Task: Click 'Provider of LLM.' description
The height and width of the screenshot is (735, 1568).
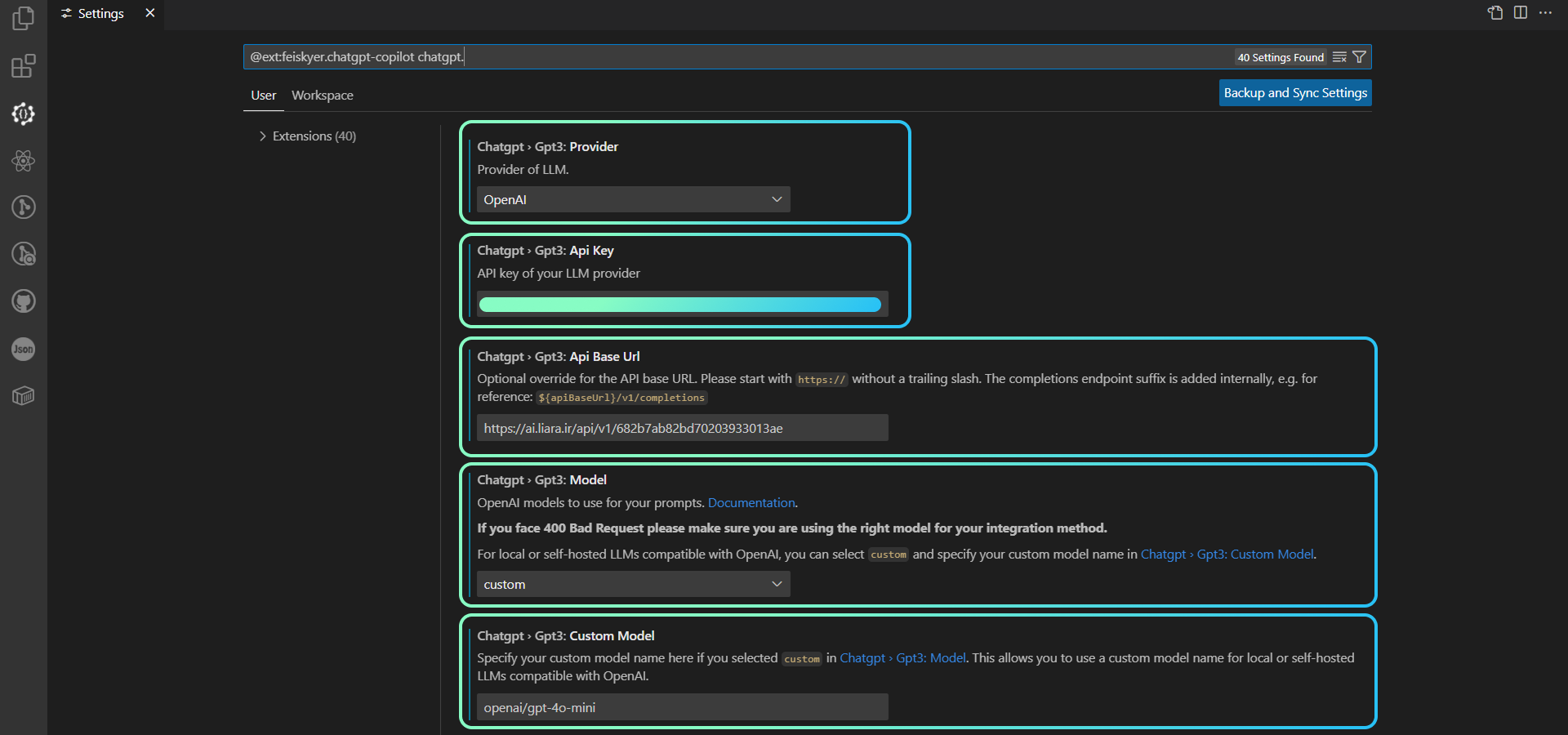Action: 523,170
